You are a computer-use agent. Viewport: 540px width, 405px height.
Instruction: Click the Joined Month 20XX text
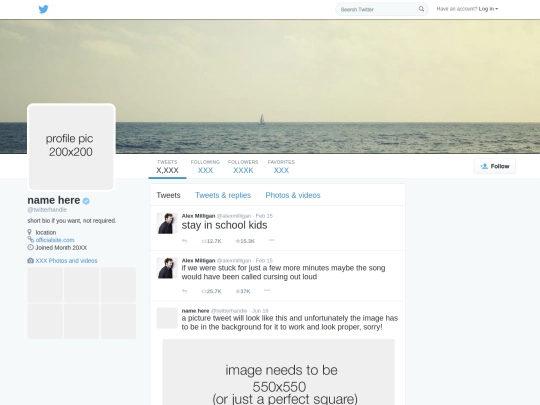click(61, 248)
